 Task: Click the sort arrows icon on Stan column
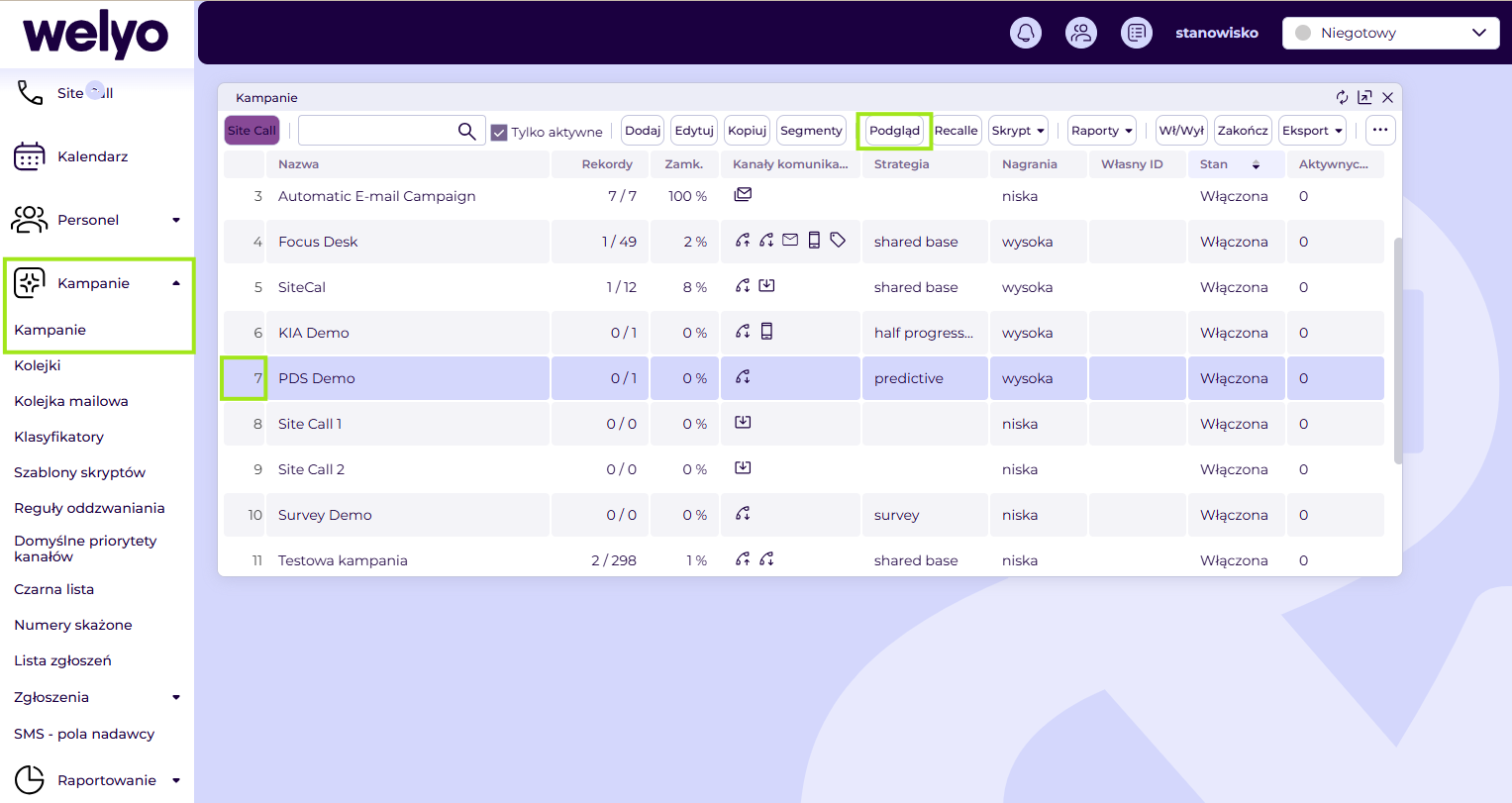(x=1256, y=164)
